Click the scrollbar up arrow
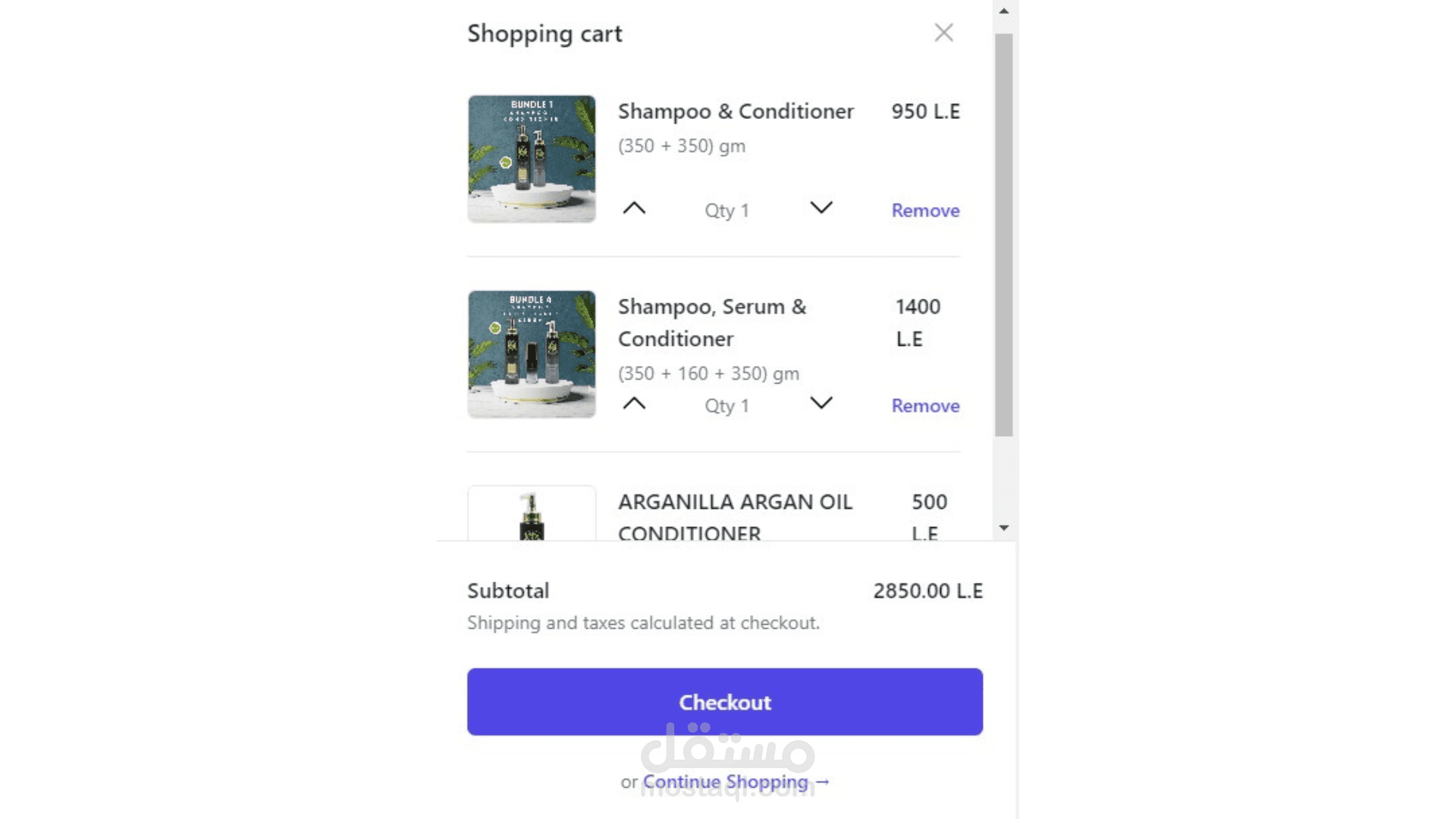1456x819 pixels. point(1004,11)
